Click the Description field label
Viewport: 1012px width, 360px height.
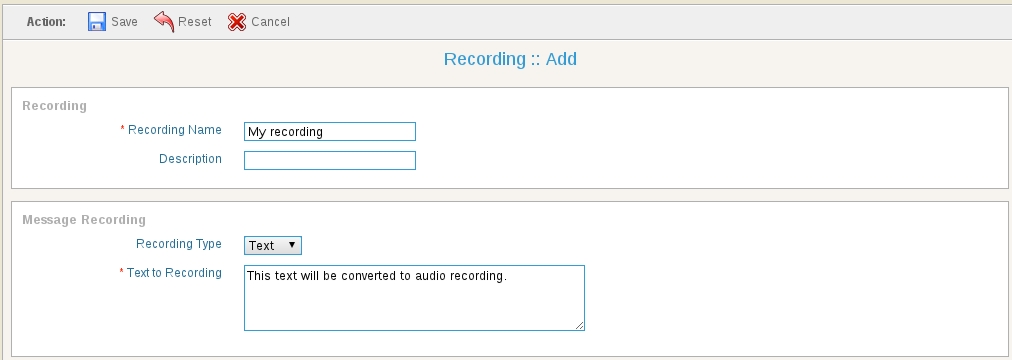tap(190, 159)
